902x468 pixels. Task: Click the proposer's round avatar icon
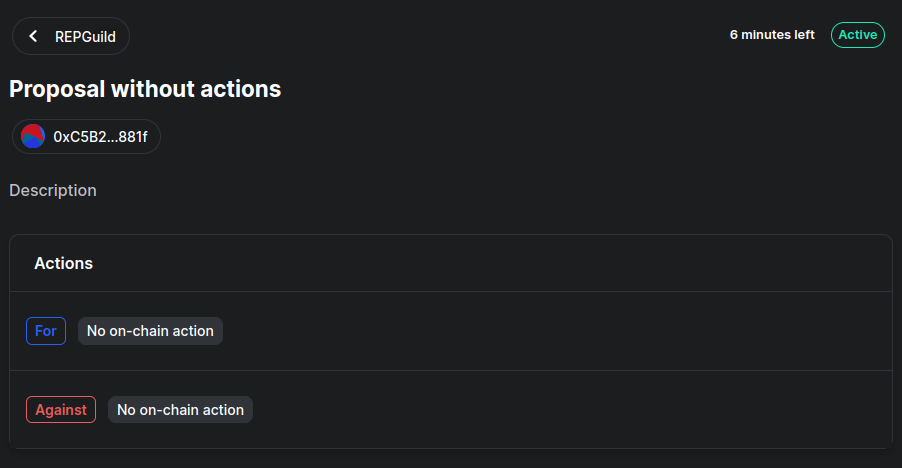[x=33, y=136]
